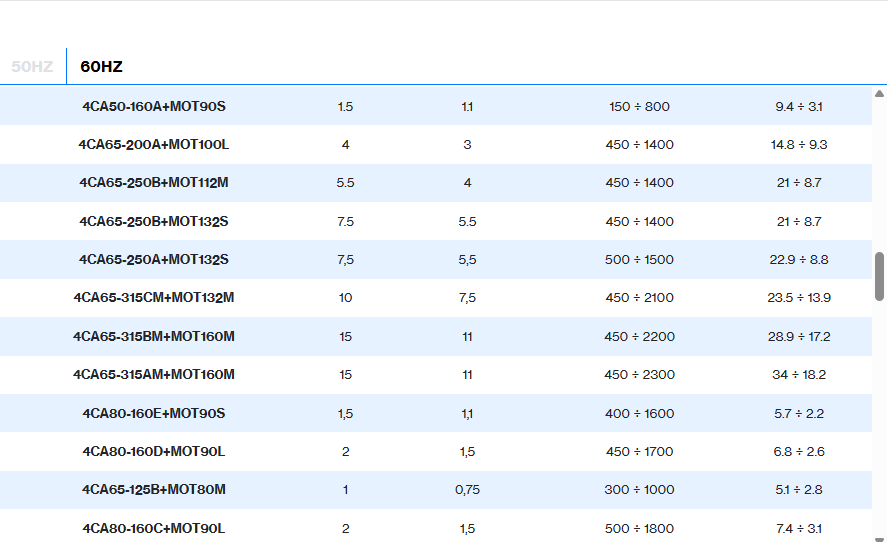Select model 4CA65-315BM+MOT160M
The width and height of the screenshot is (888, 542).
click(x=154, y=337)
